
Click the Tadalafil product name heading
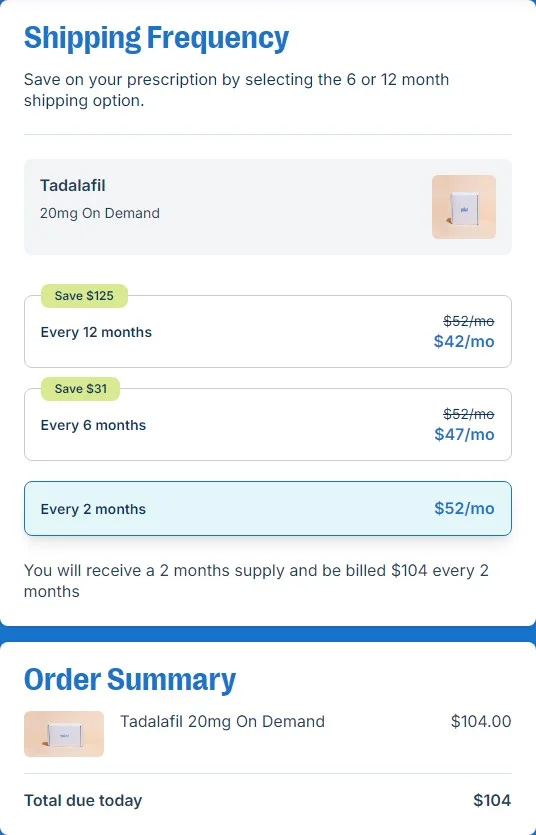click(73, 185)
